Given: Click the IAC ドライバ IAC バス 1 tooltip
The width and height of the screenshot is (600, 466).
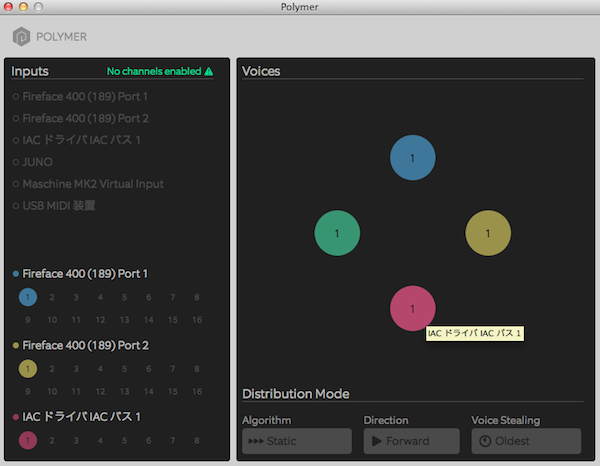Looking at the screenshot, I should coord(475,333).
